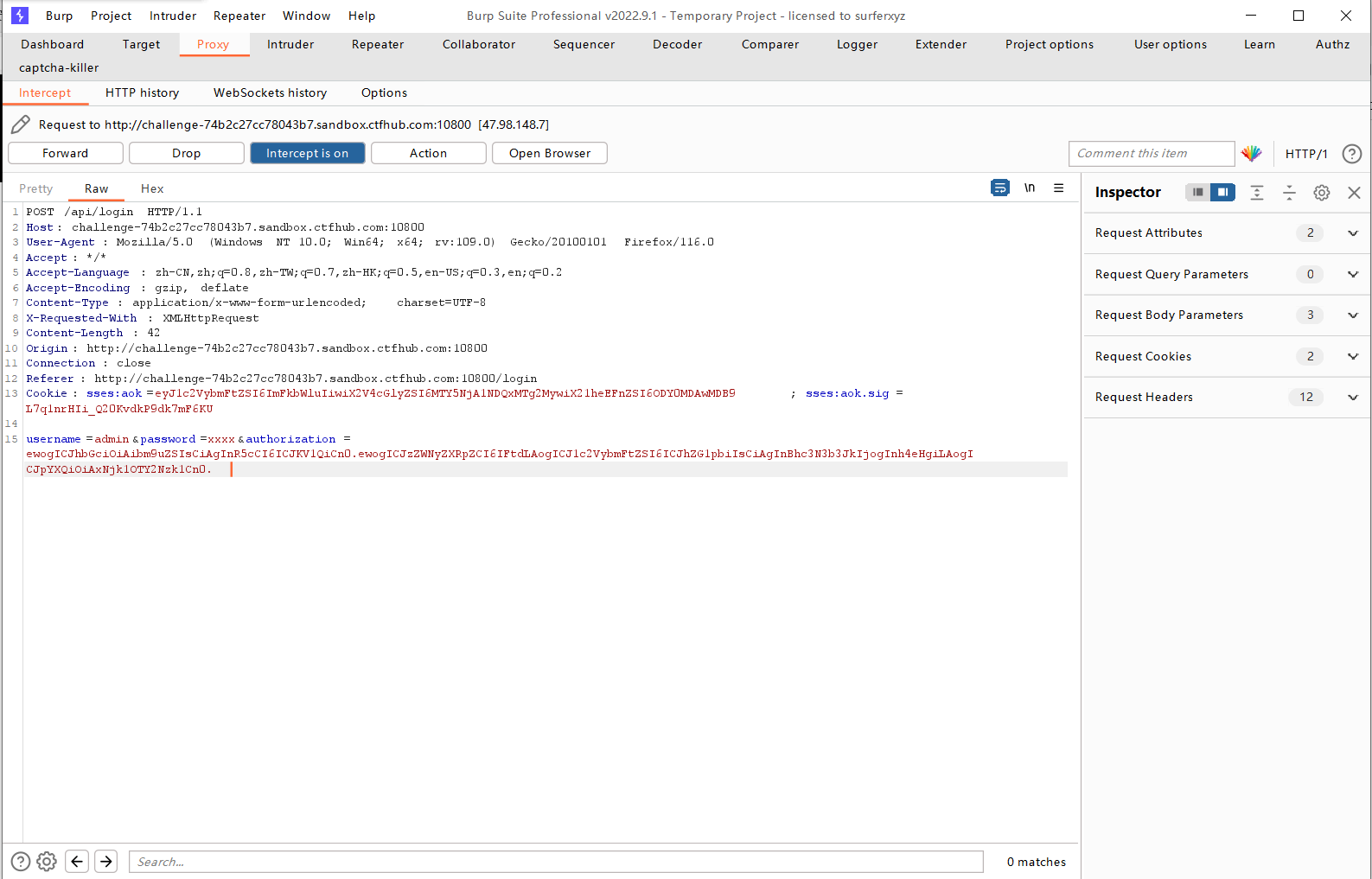Switch the editor to Hex view
This screenshot has height=879, width=1372.
tap(152, 188)
